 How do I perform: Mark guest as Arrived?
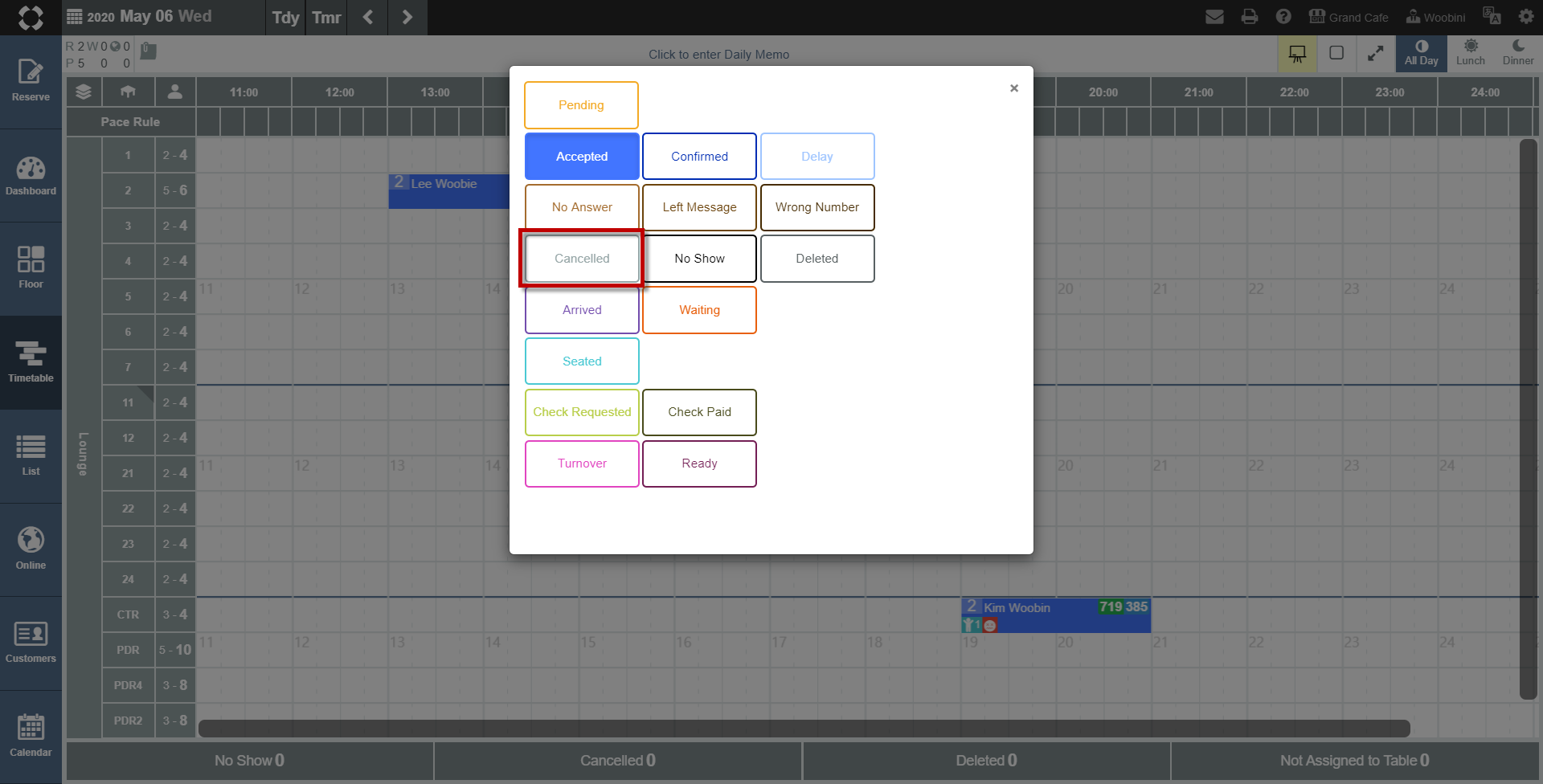pos(582,310)
